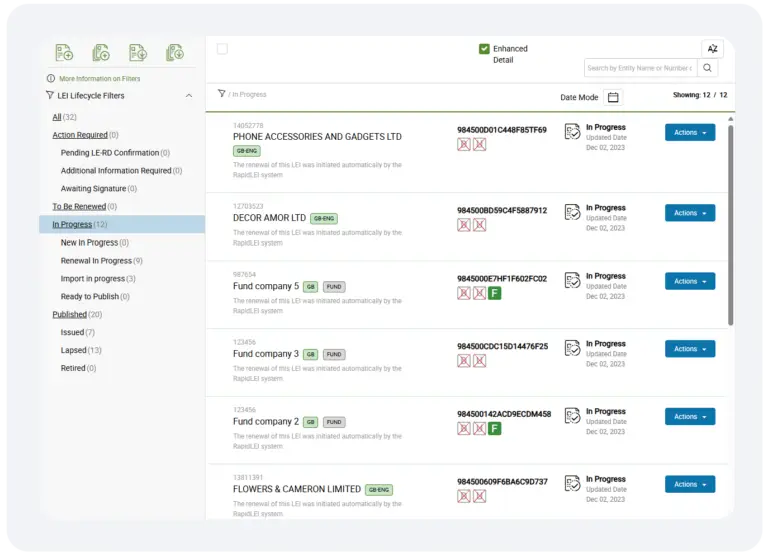
Task: Click the A-Z sort icon
Action: tap(712, 49)
